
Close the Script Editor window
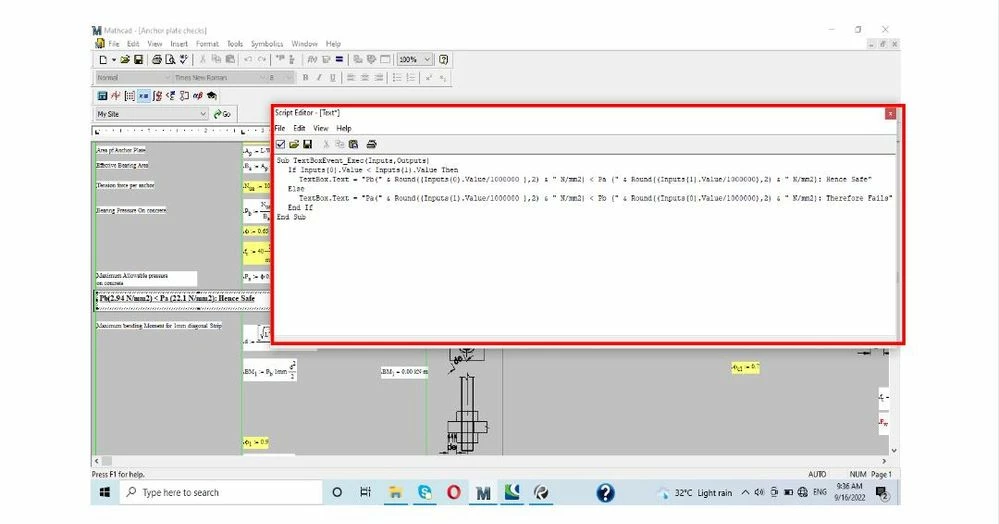[890, 113]
